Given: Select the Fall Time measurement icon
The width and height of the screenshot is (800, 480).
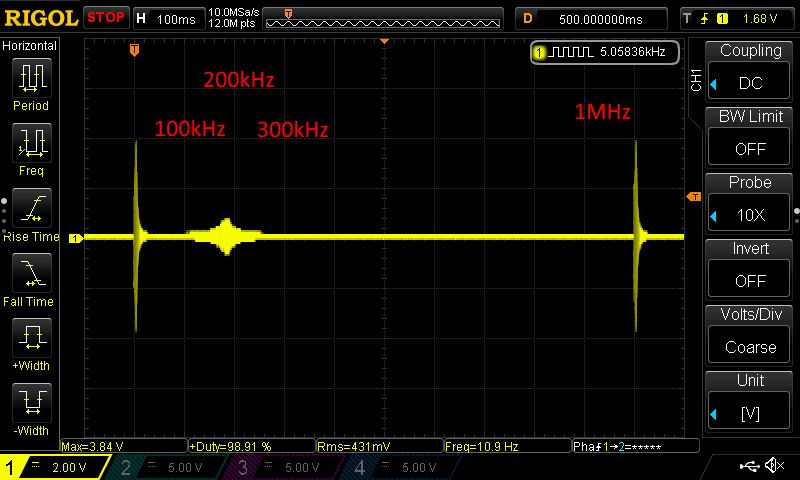Looking at the screenshot, I should pos(32,273).
